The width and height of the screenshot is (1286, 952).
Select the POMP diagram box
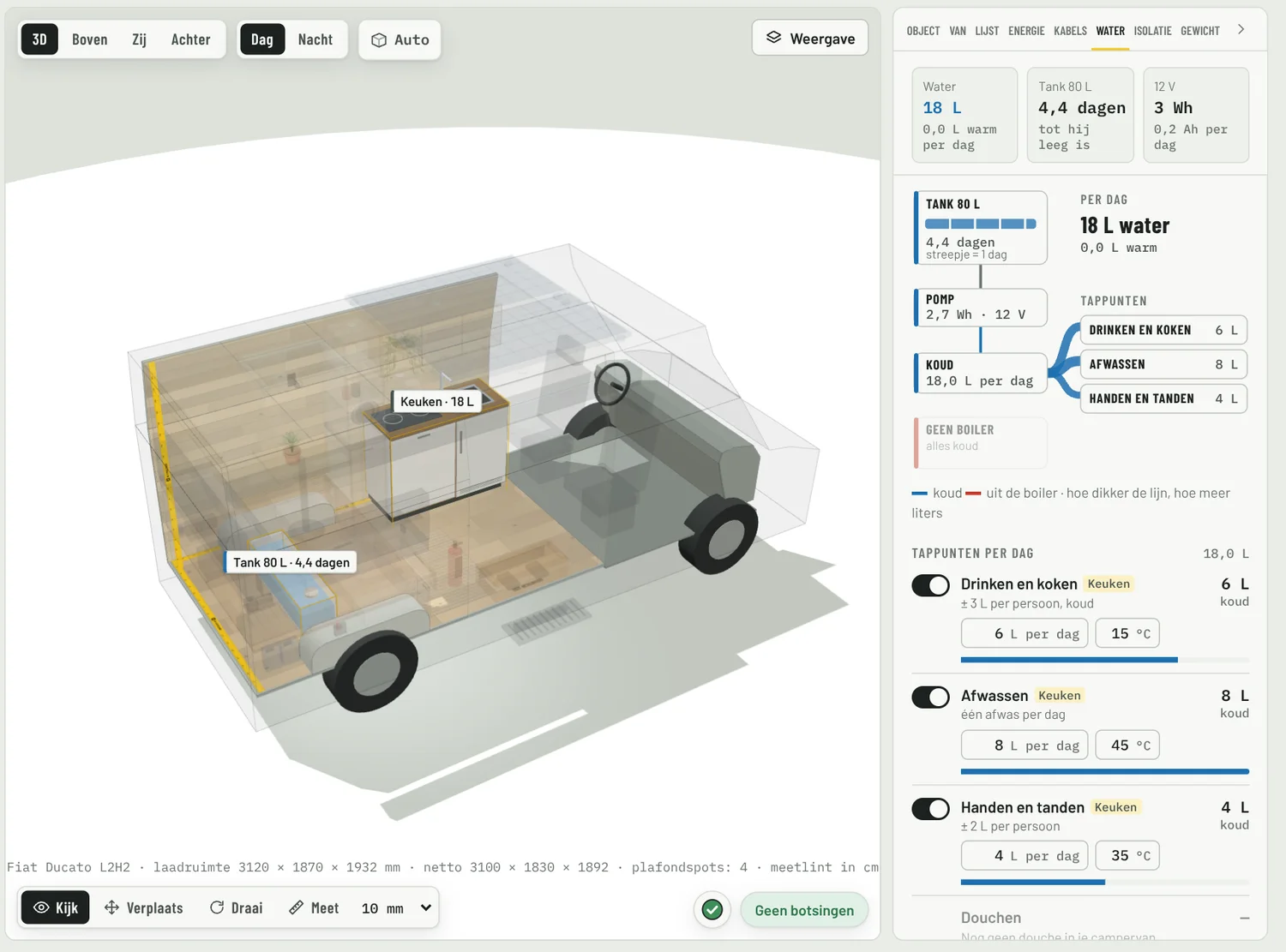(981, 307)
